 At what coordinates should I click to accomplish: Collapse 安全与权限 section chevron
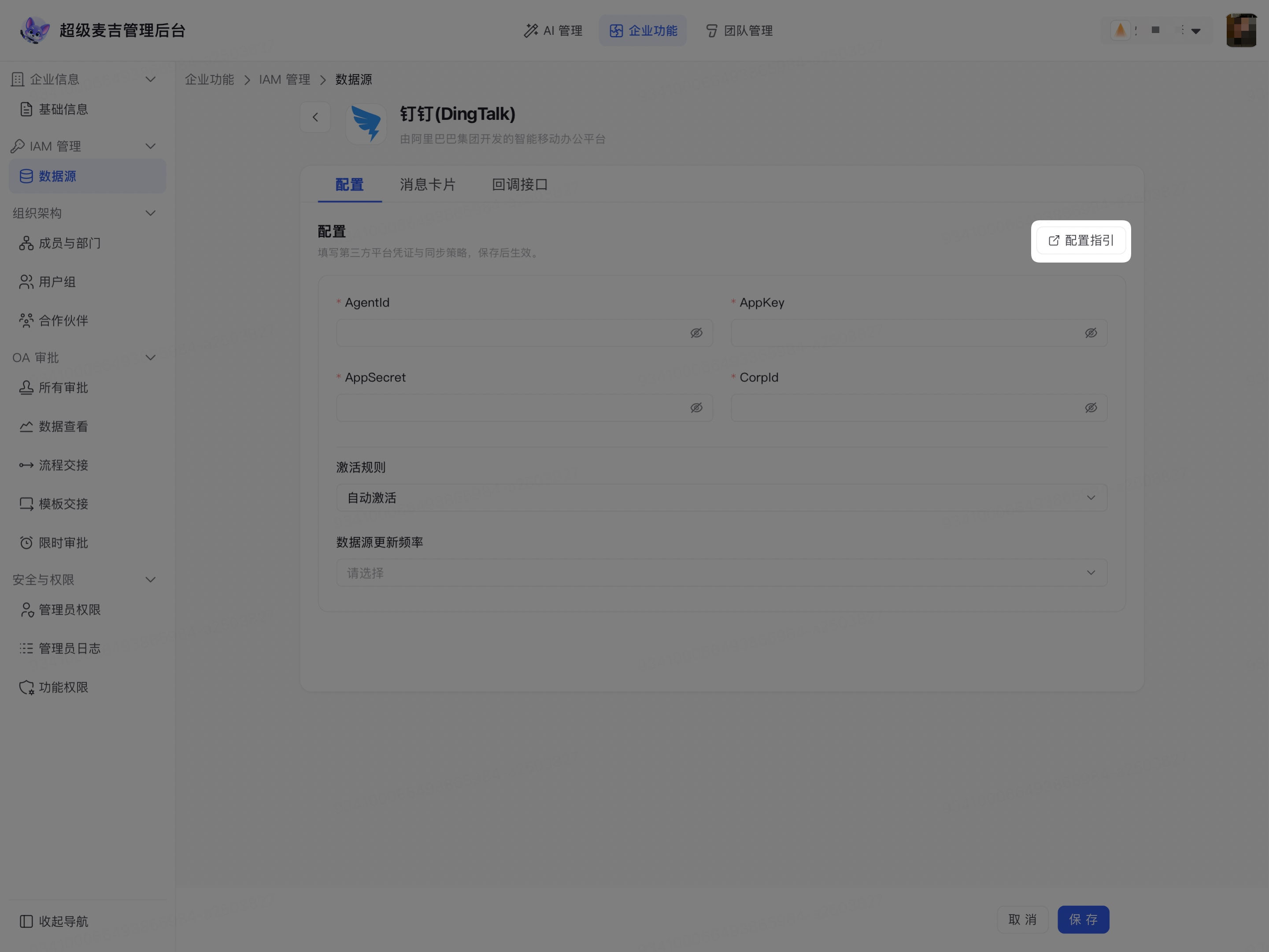pyautogui.click(x=151, y=580)
